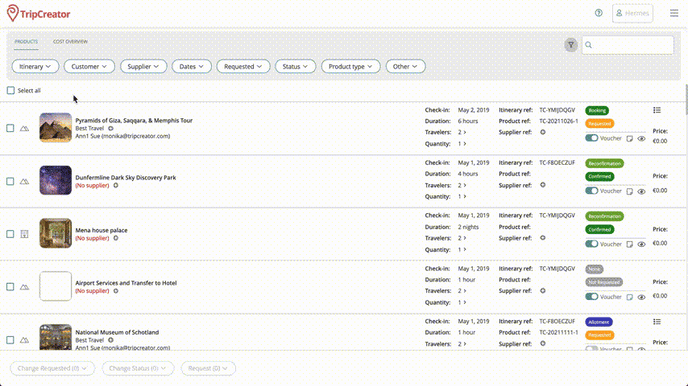Click the Allotment badge in National Museum row

click(598, 322)
